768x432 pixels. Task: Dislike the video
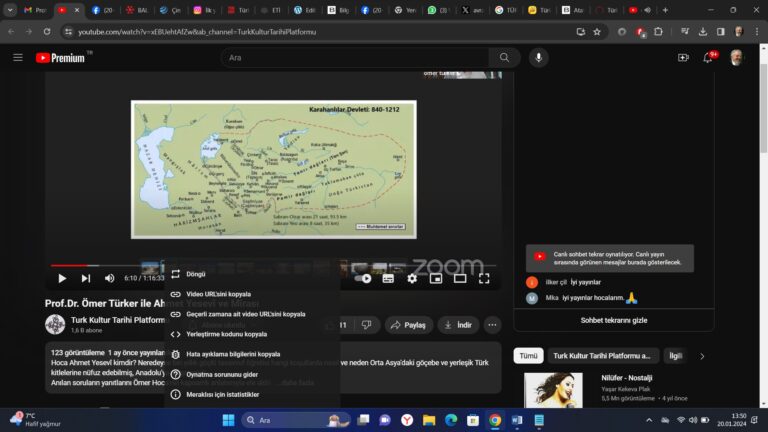click(x=366, y=325)
